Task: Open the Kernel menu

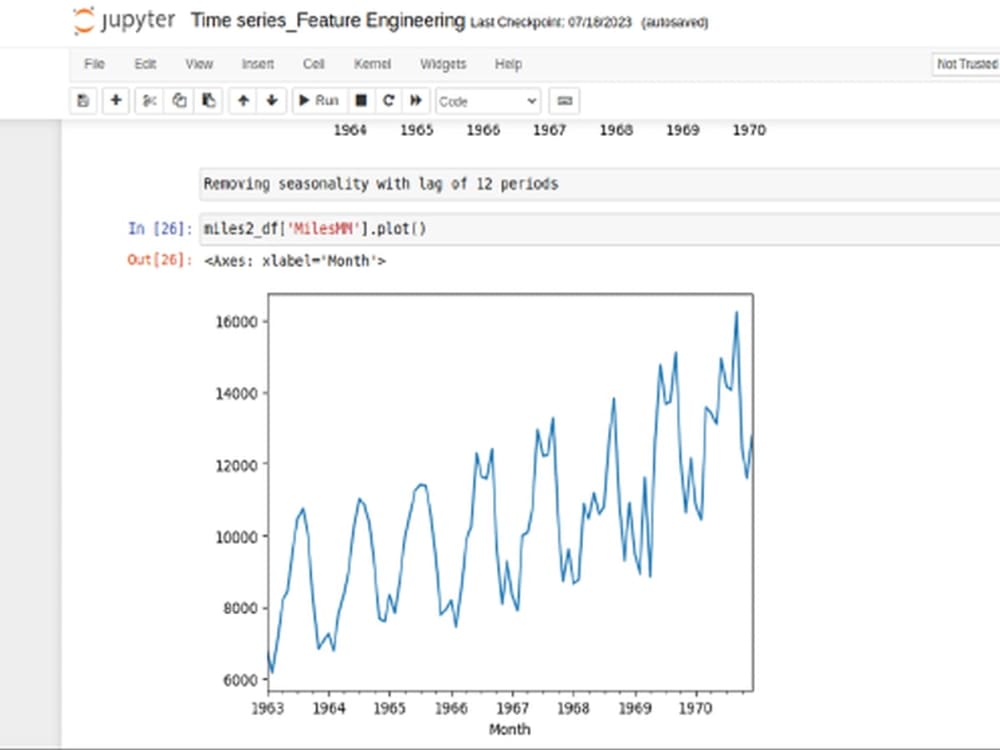Action: point(372,64)
